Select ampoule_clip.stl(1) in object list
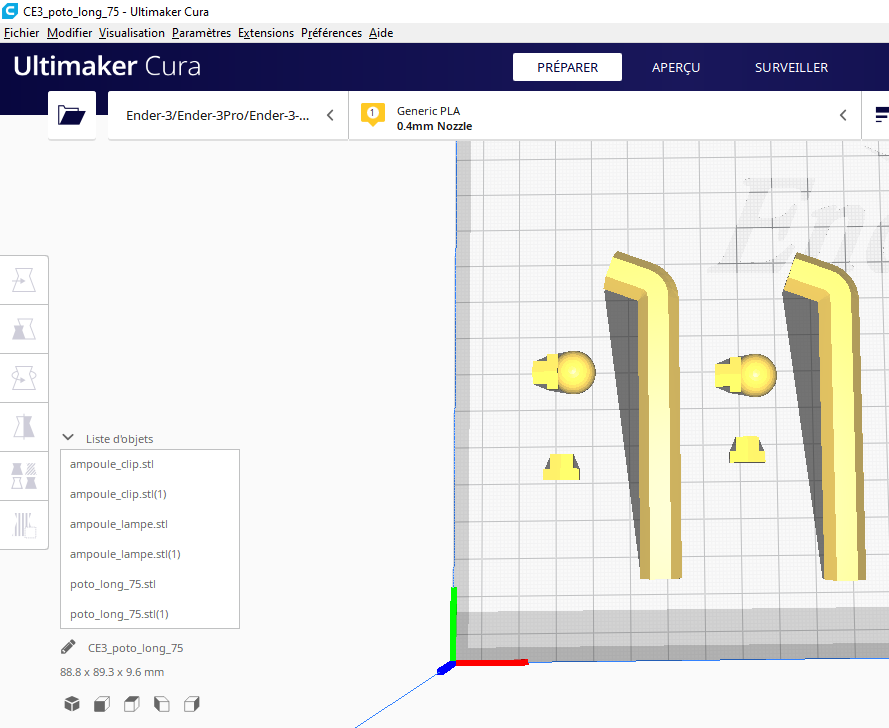 coord(150,494)
